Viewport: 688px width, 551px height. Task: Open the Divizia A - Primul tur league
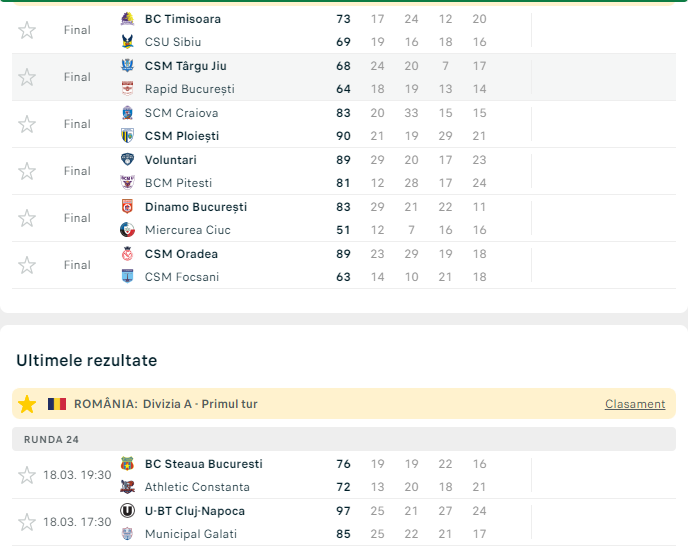coord(200,404)
